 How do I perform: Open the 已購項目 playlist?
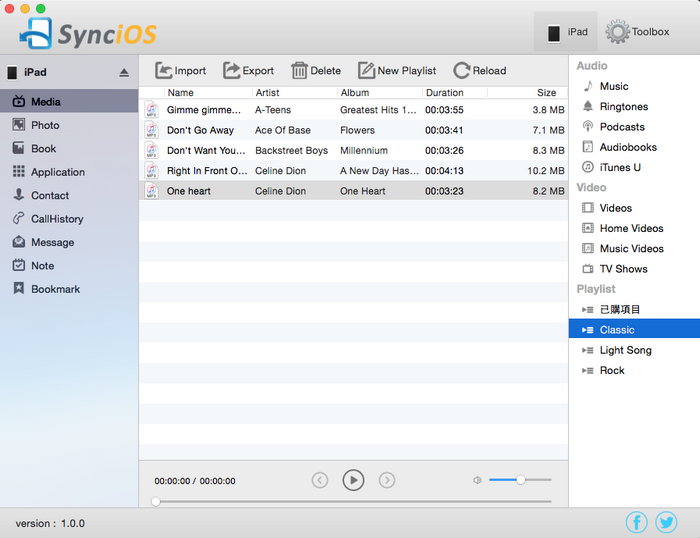634,309
